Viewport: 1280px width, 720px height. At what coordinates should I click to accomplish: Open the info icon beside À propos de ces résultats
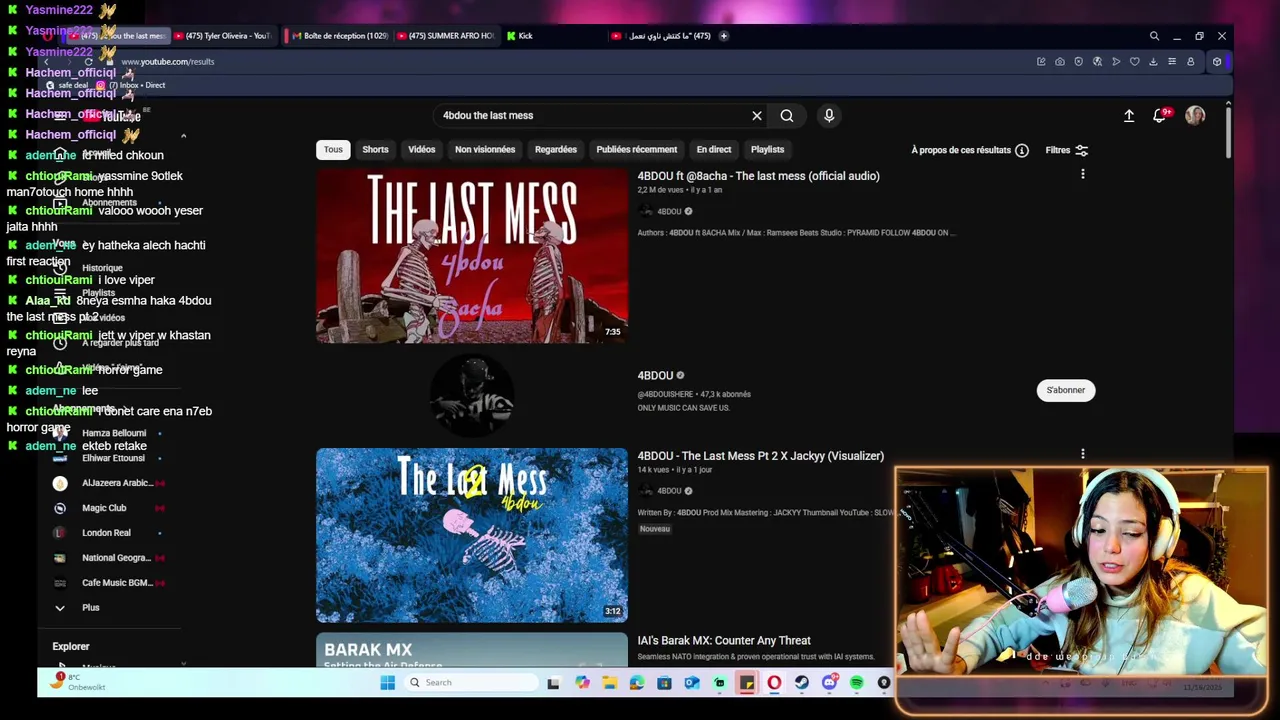[1022, 150]
